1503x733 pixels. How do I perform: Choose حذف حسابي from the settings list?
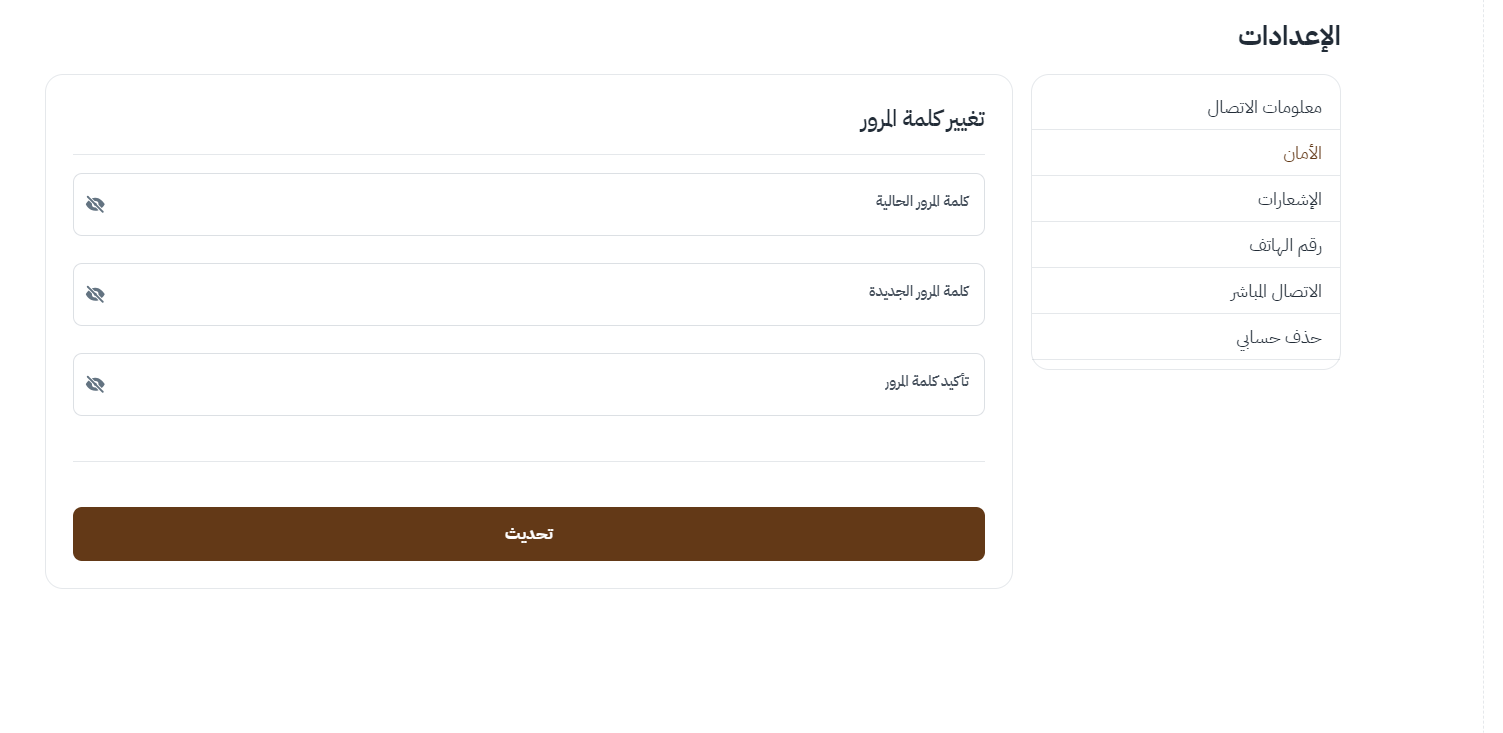point(1278,337)
